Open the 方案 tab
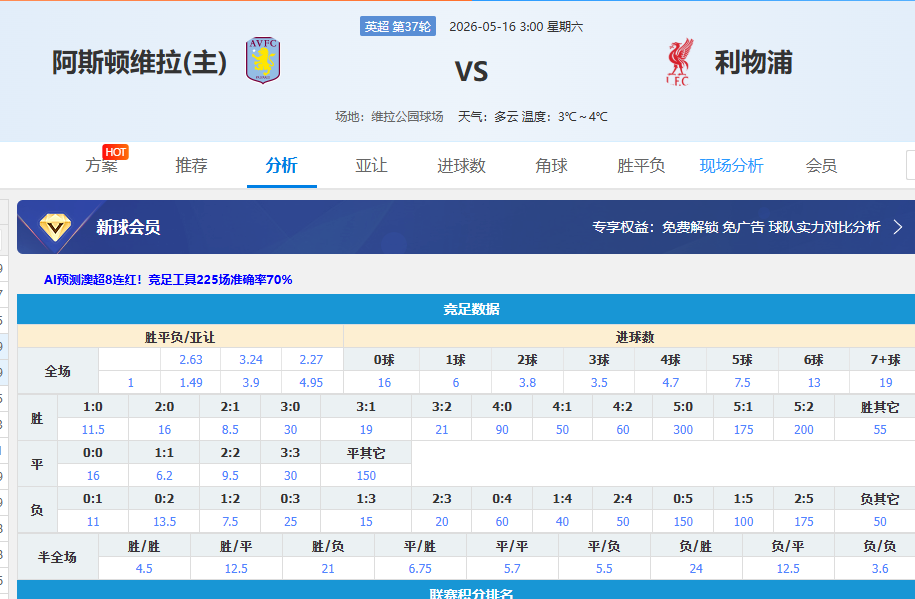The image size is (915, 599). (x=102, y=166)
